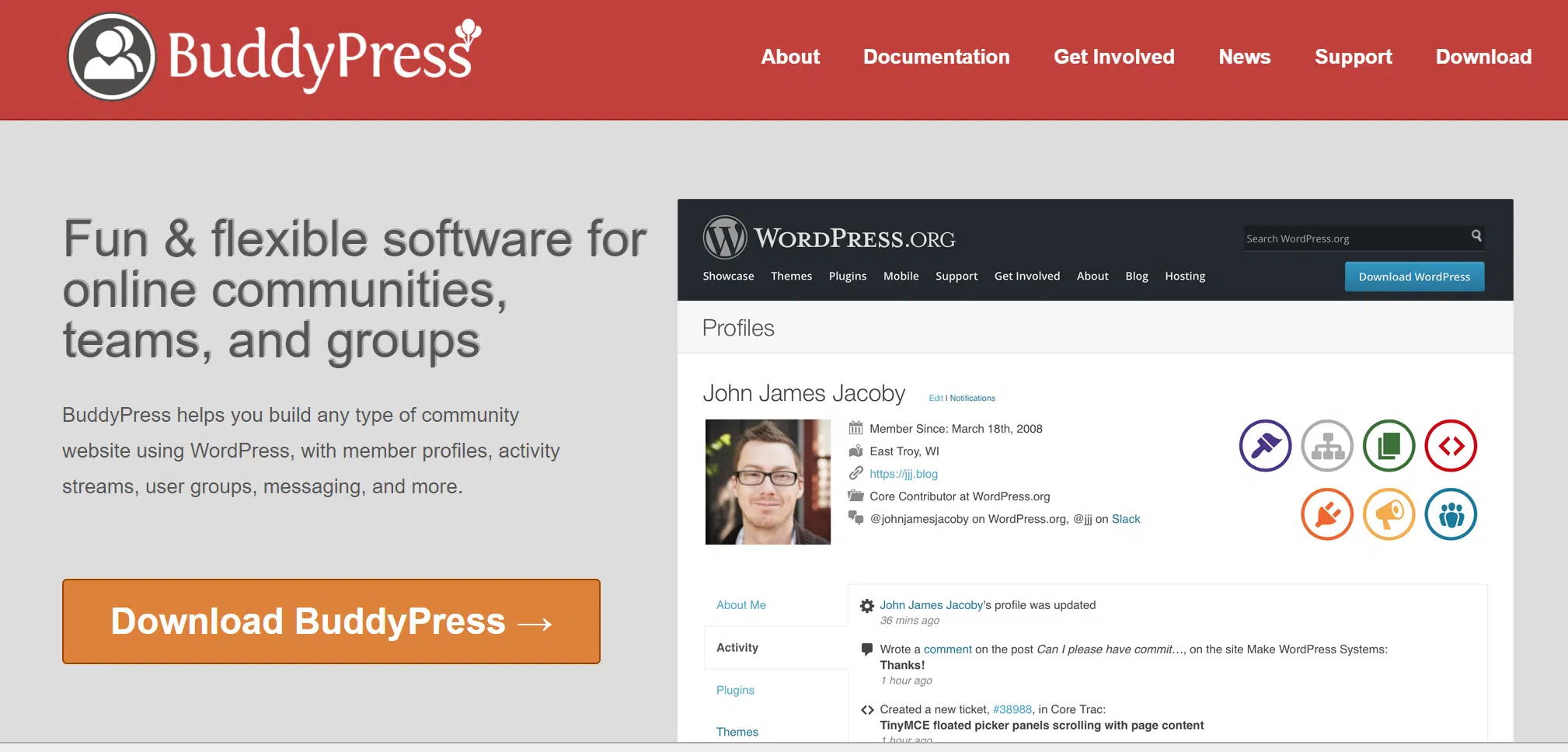Click the Slack link in profile details
The image size is (1568, 752).
click(x=1126, y=519)
